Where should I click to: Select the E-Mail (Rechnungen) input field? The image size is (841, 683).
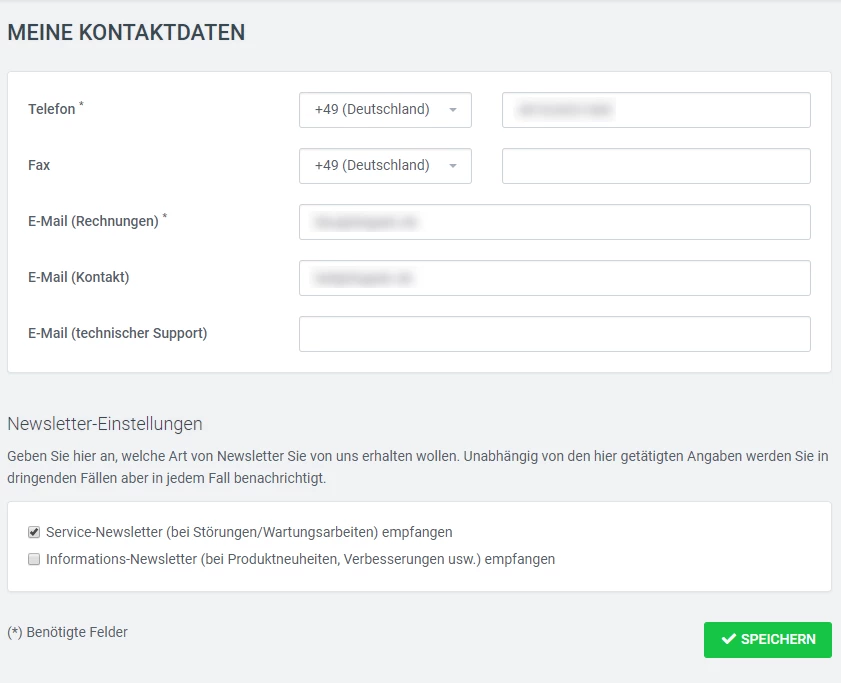click(x=554, y=222)
